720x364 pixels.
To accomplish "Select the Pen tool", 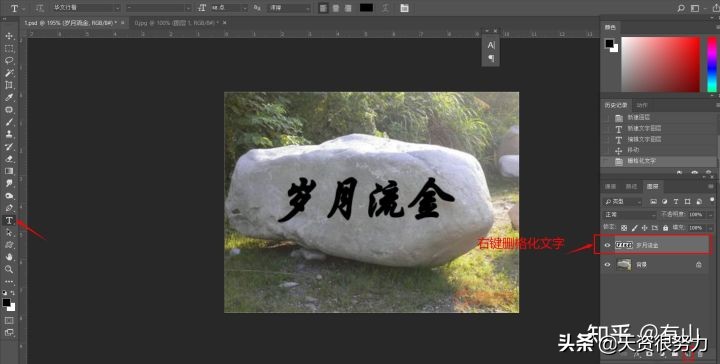I will (9, 208).
